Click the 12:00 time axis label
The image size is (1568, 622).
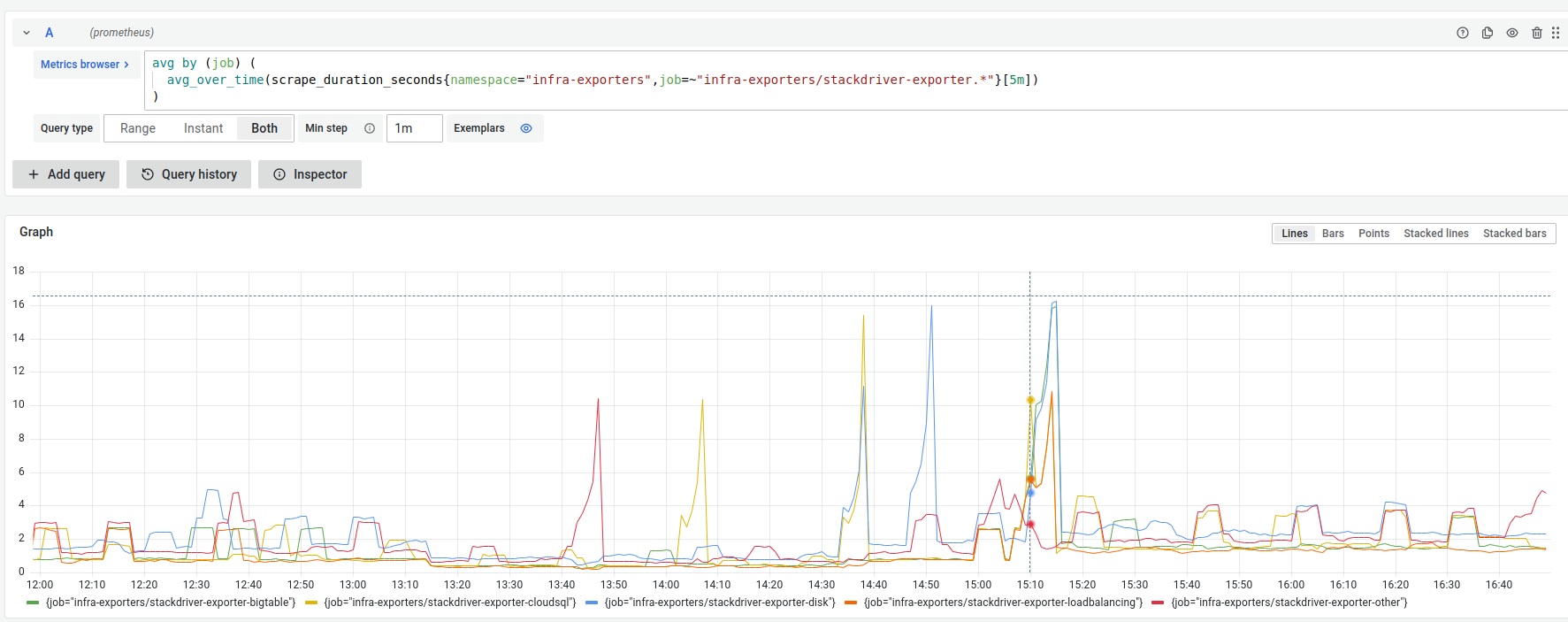click(x=40, y=585)
